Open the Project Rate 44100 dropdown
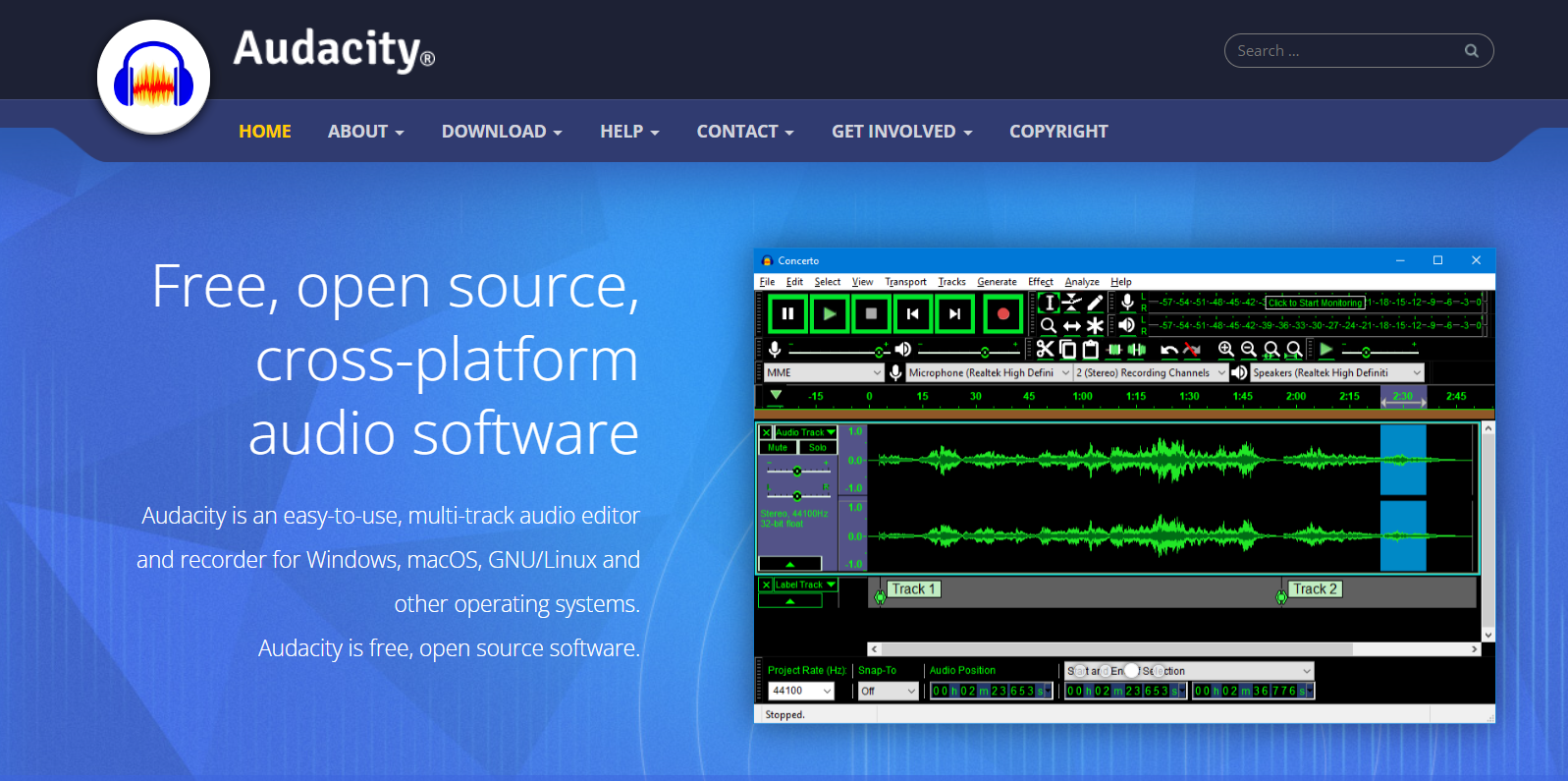The width and height of the screenshot is (1568, 781). 801,691
